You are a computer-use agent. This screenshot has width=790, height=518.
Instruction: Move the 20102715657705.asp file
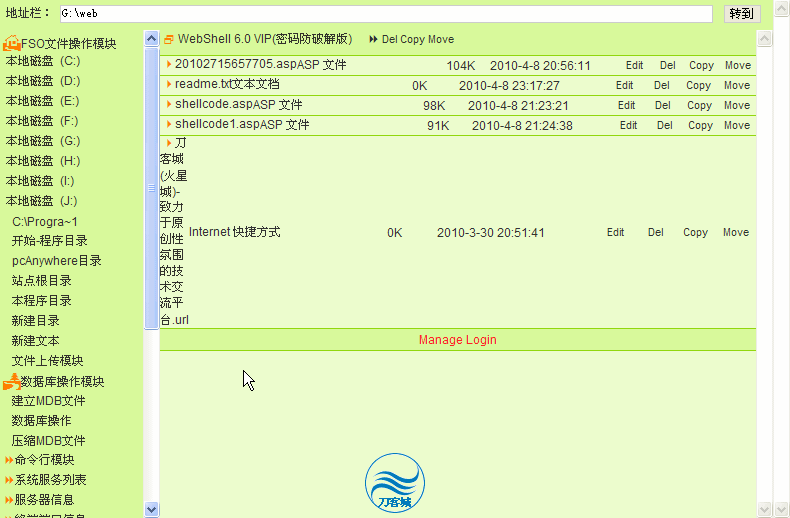[x=738, y=66]
